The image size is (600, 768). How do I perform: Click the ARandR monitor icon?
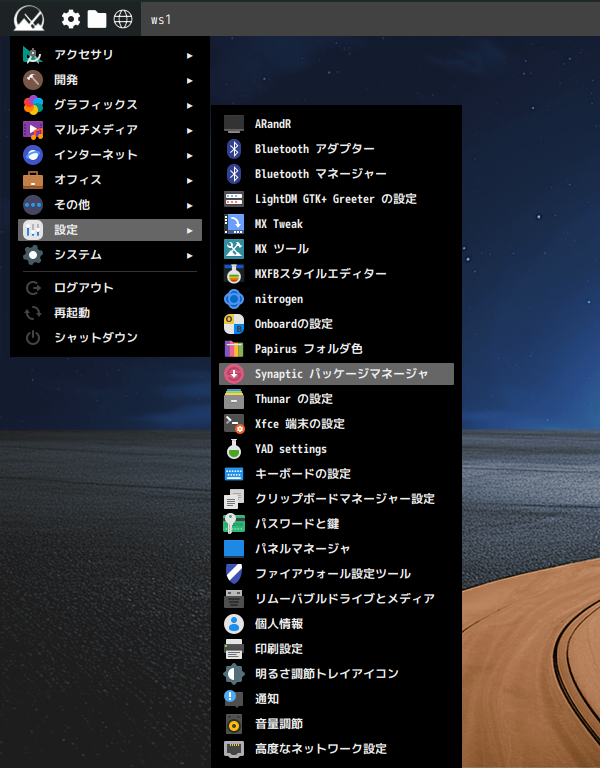coord(234,124)
